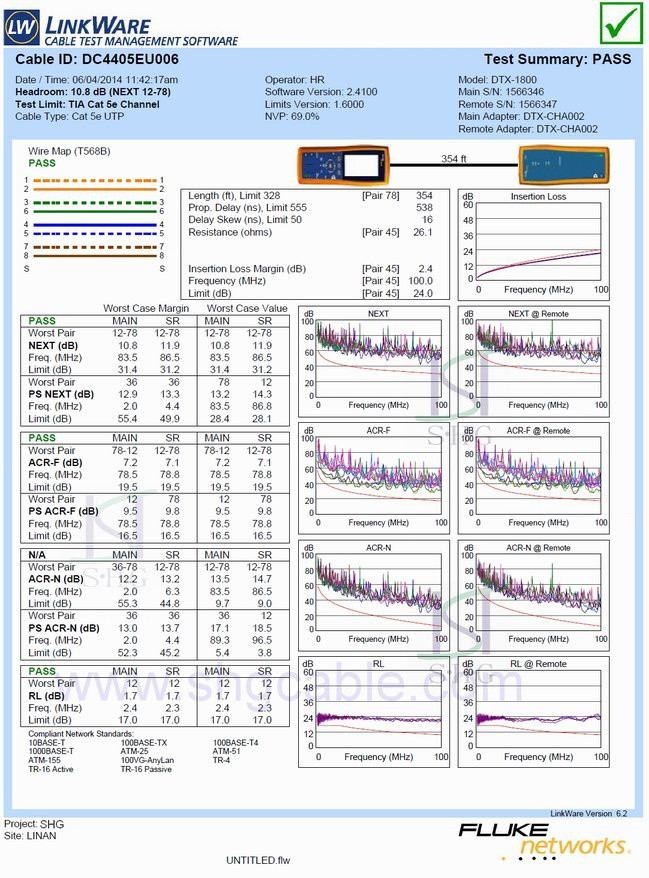The width and height of the screenshot is (649, 878).
Task: Click the 1000BASE-T standard entry
Action: 51,751
